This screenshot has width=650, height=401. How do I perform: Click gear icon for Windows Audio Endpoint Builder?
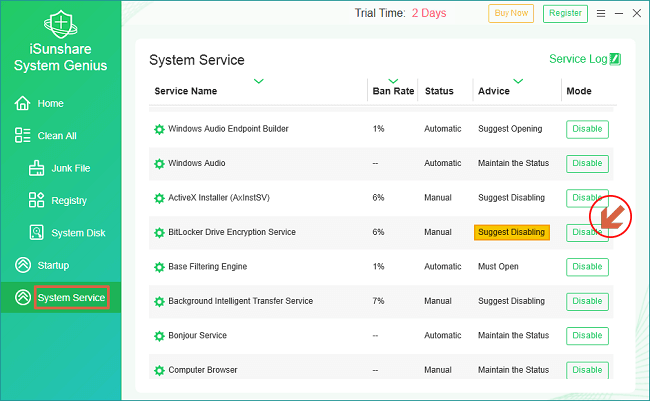coord(159,129)
